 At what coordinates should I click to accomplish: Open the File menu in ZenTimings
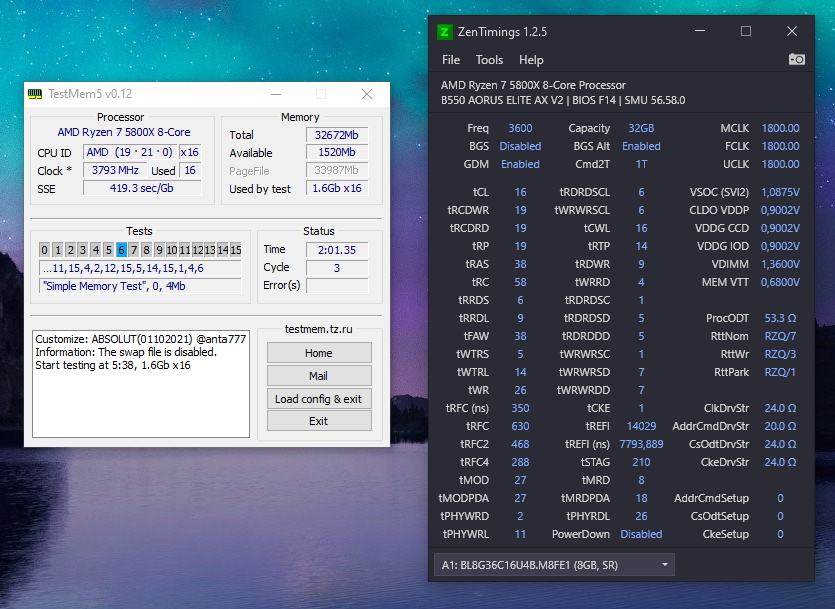point(451,60)
